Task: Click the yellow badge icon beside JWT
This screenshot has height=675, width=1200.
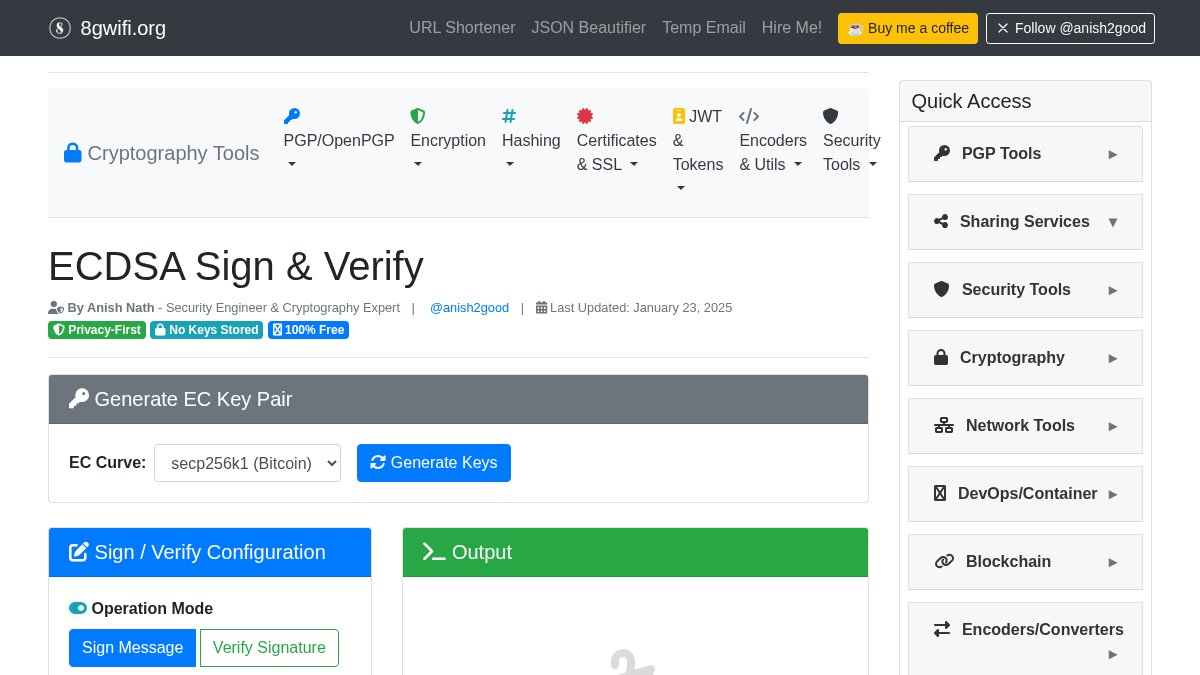Action: pos(679,116)
